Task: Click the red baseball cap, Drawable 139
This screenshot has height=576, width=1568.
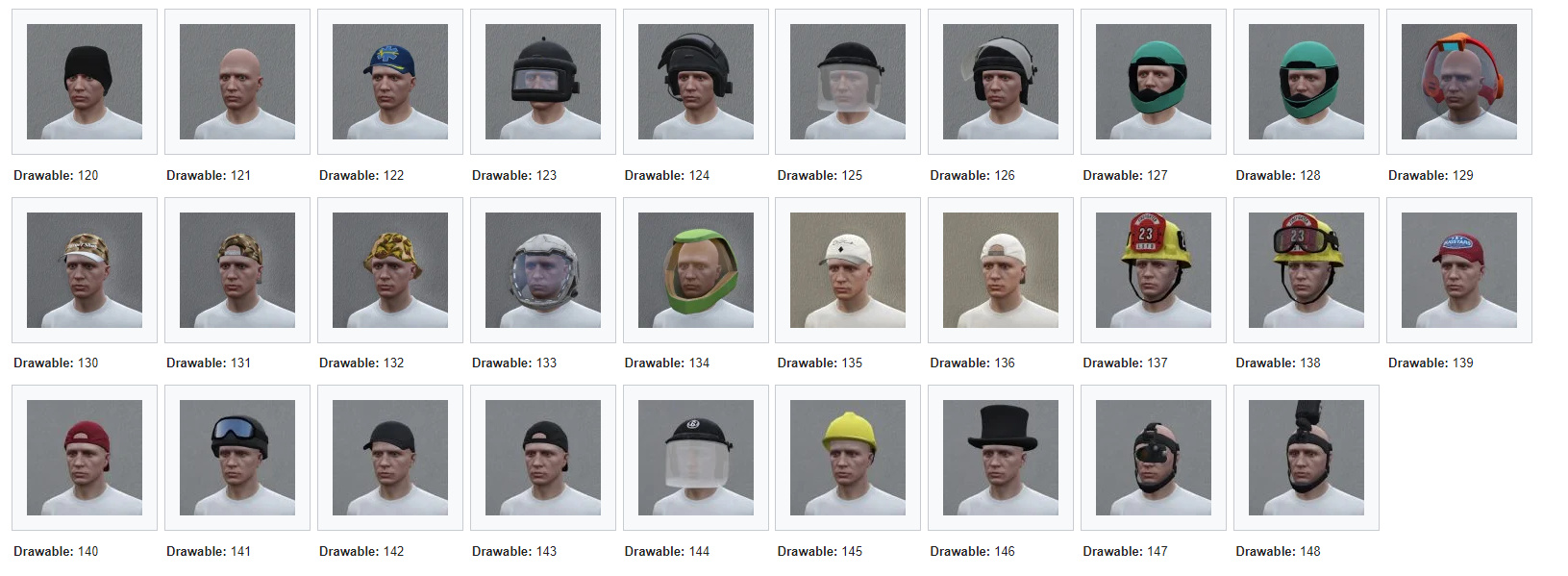Action: (1459, 270)
